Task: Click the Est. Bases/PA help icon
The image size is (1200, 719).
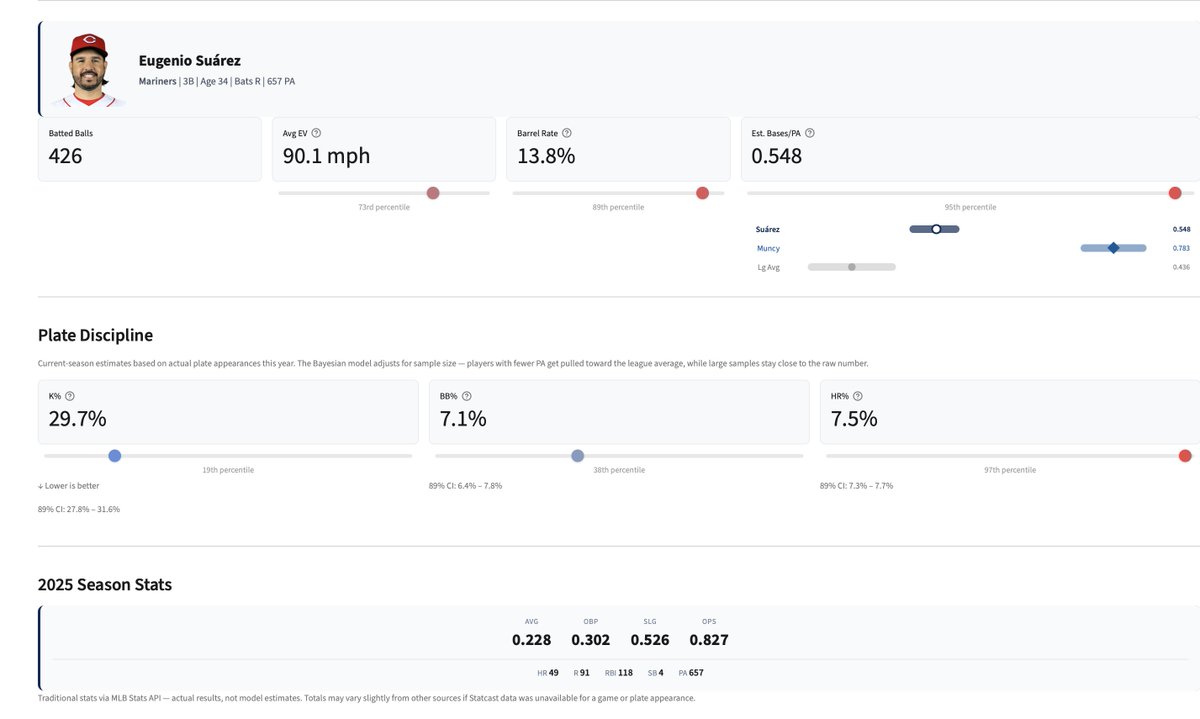Action: click(810, 133)
